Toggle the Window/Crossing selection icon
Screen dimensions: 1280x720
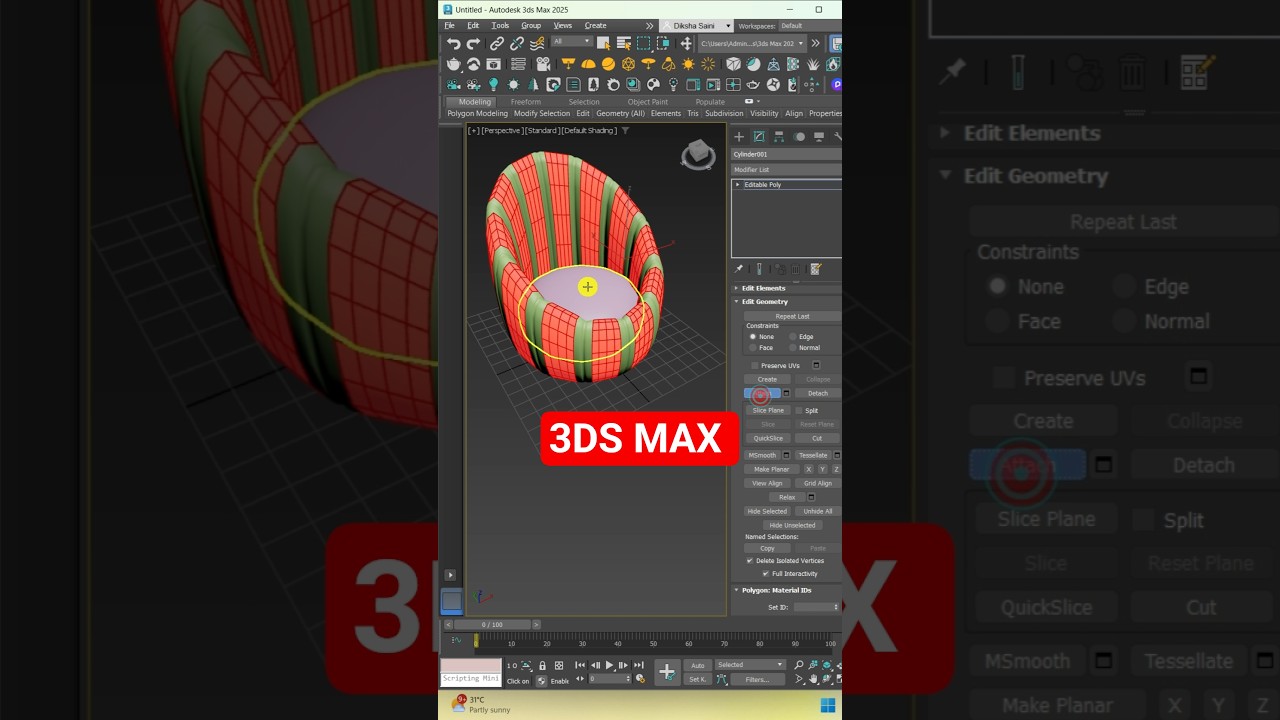coord(663,43)
